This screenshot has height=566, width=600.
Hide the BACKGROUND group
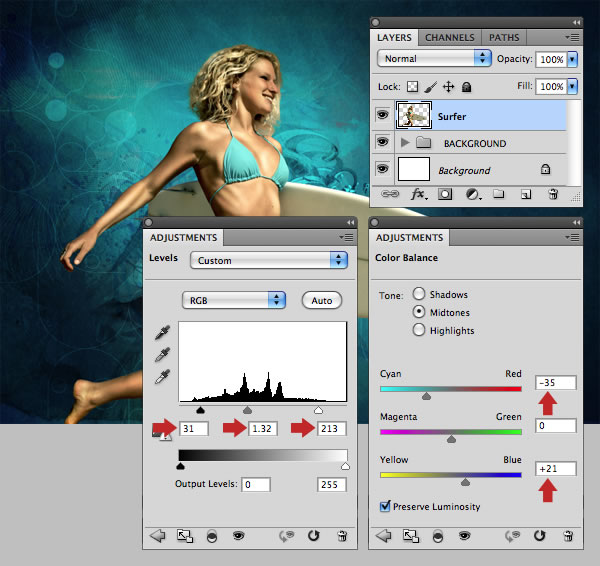(382, 142)
